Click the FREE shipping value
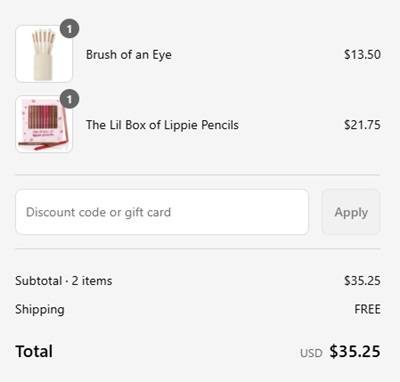 (x=367, y=309)
